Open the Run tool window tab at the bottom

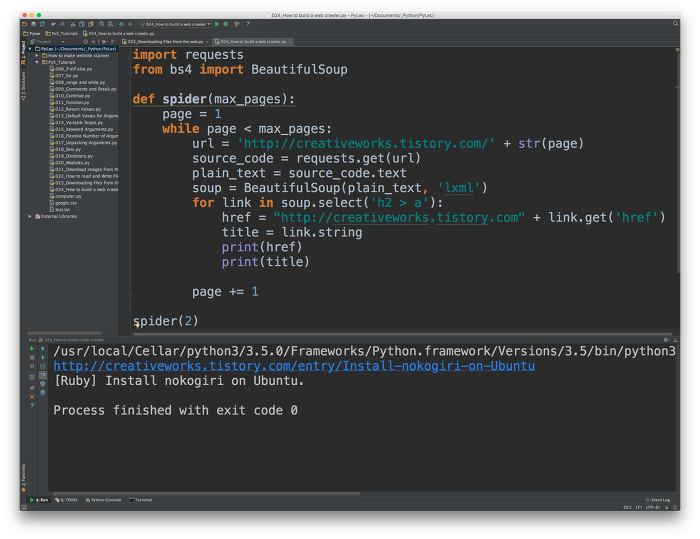[x=39, y=500]
